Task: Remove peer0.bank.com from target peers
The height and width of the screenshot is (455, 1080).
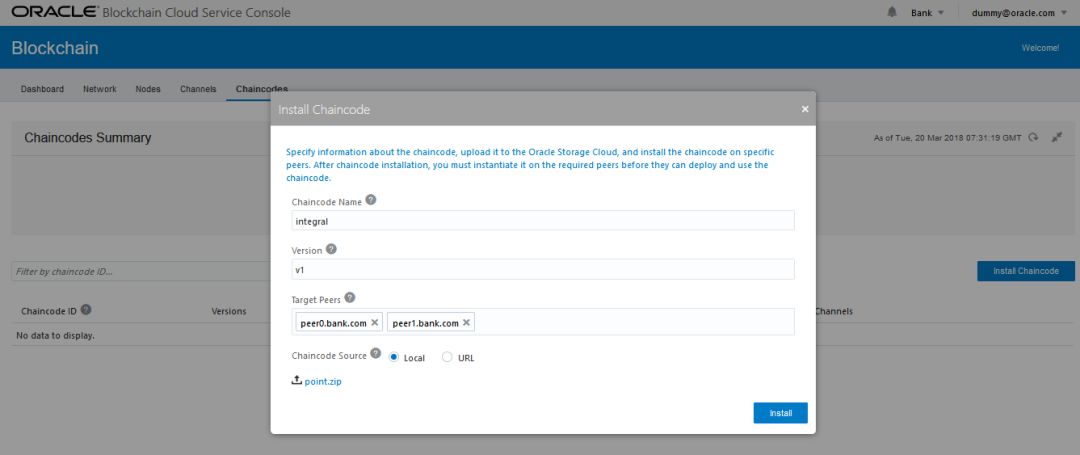Action: point(375,322)
